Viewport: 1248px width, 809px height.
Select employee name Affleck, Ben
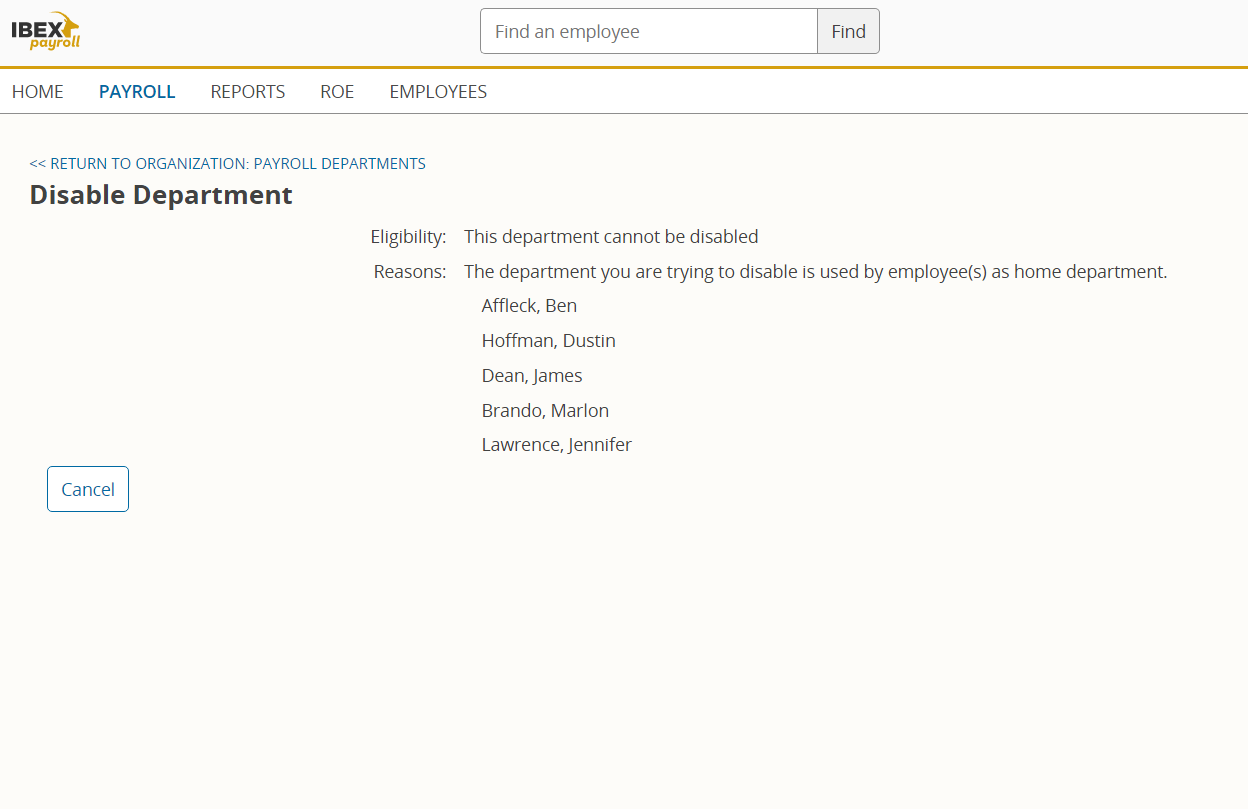[529, 306]
